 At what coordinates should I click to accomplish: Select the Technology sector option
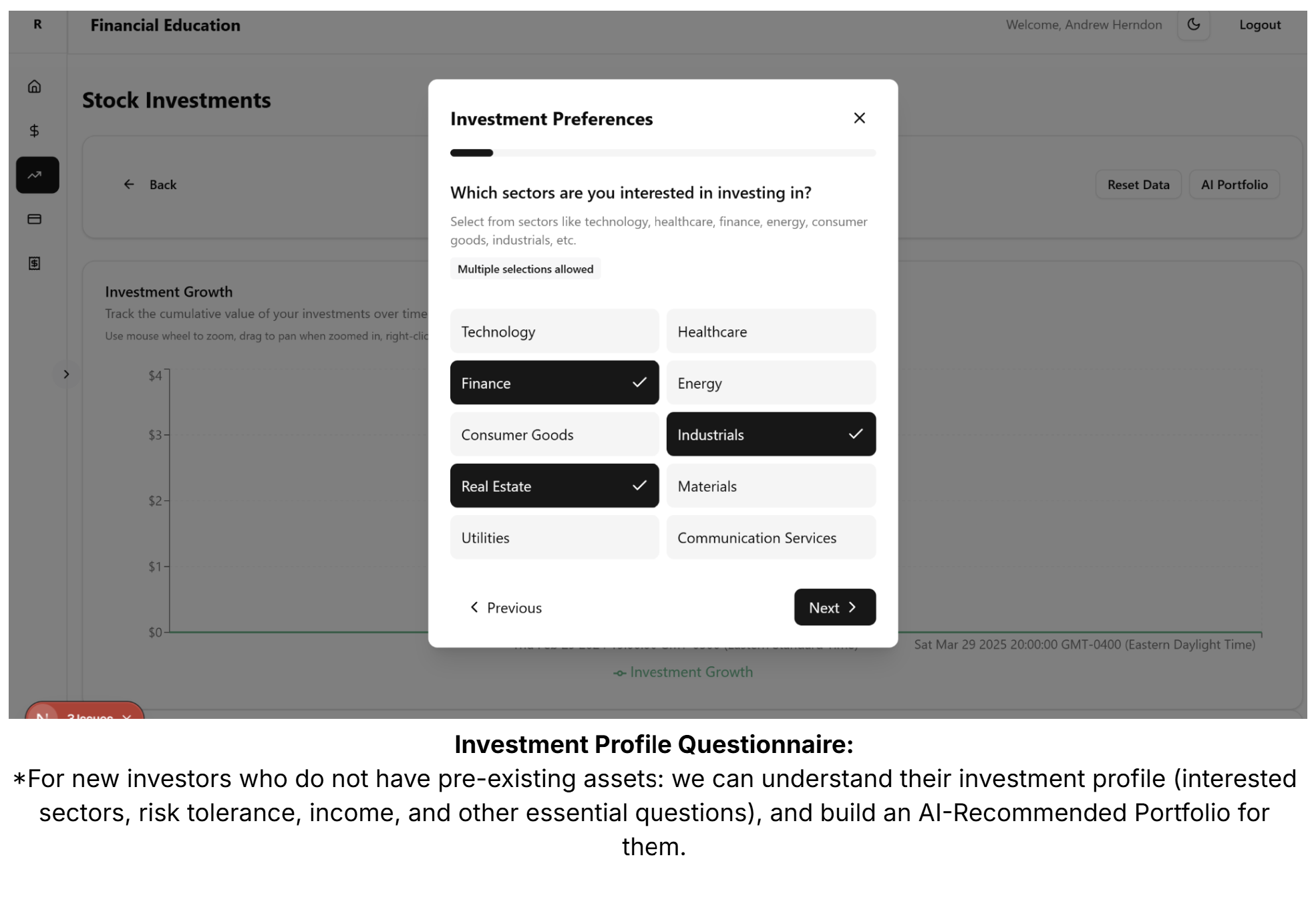[x=554, y=331]
